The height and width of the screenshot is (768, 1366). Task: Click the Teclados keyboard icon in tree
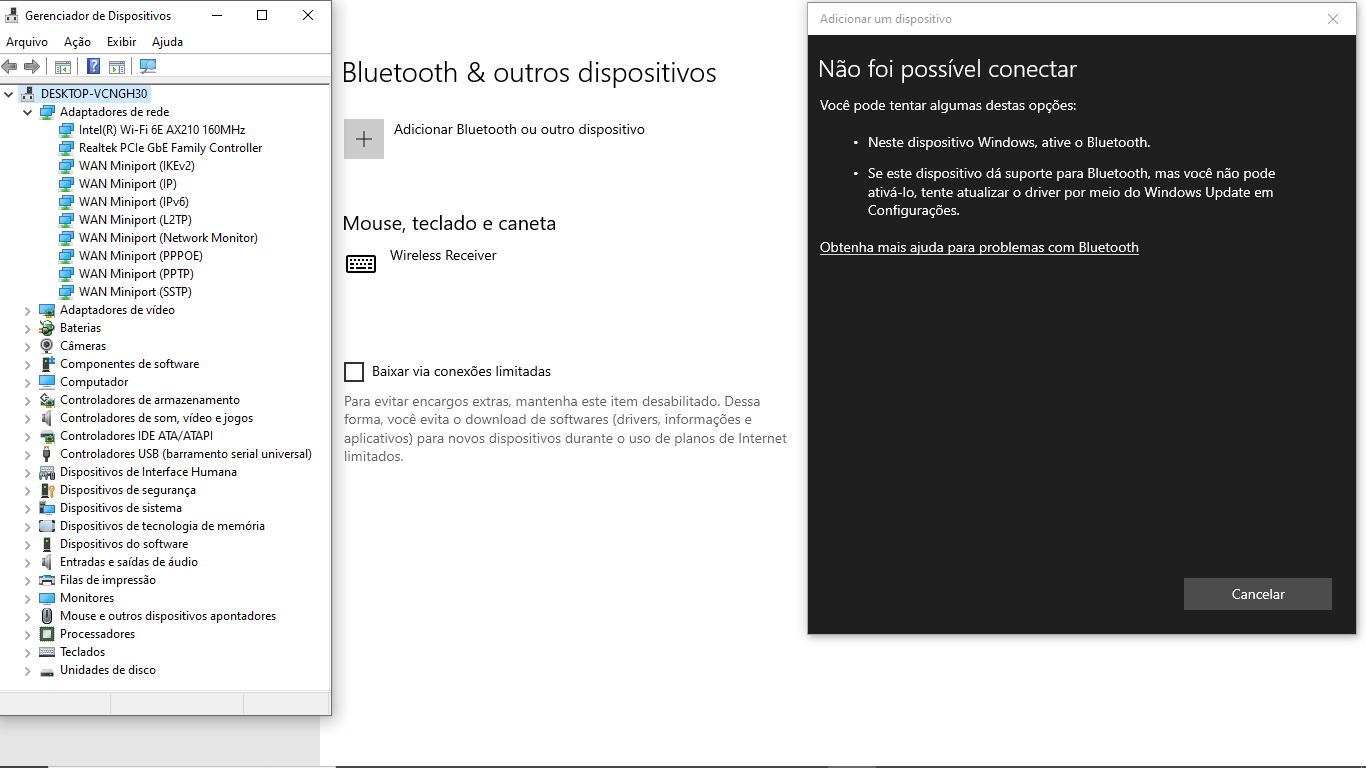(47, 652)
